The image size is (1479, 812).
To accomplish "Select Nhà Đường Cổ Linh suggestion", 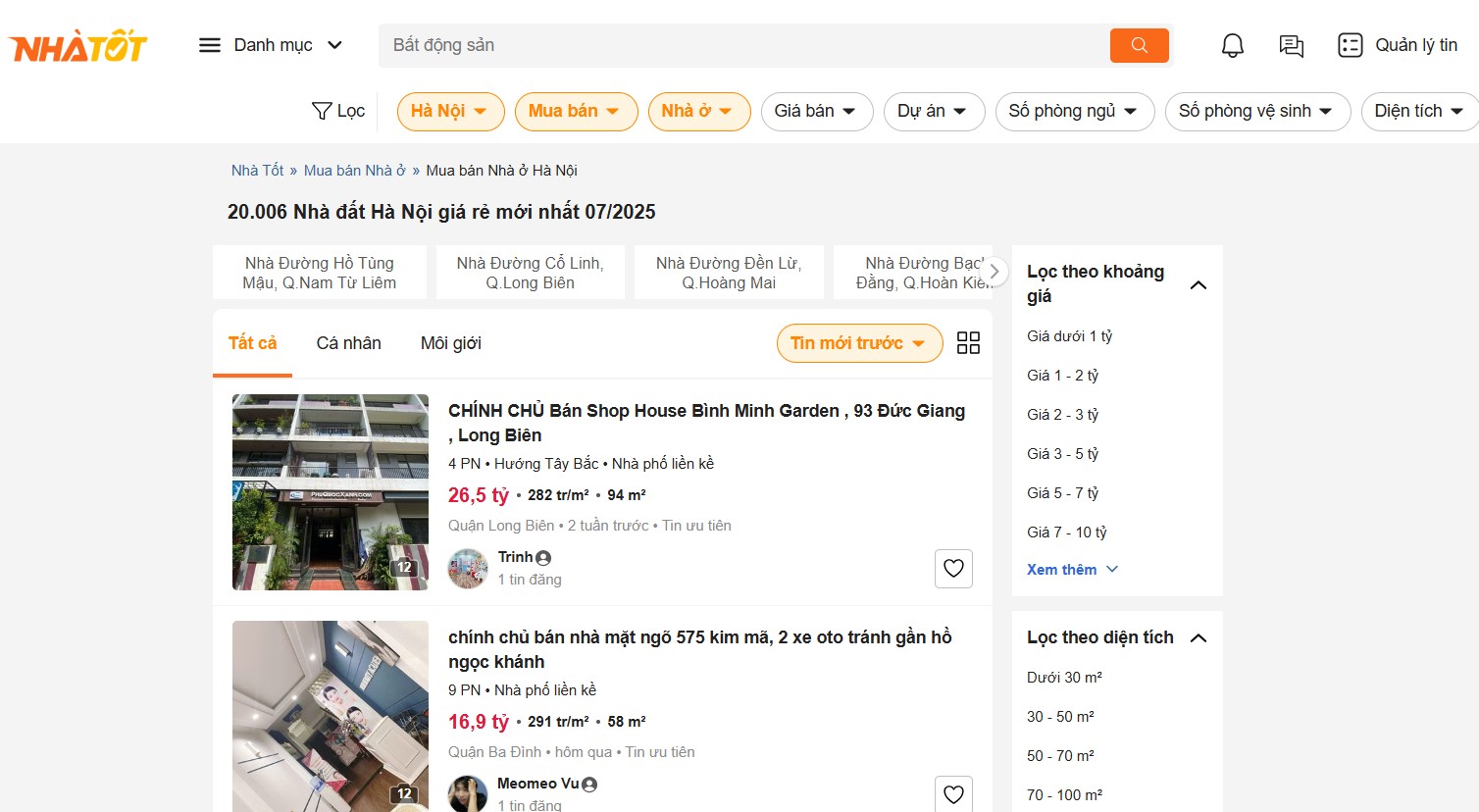I will pyautogui.click(x=531, y=273).
